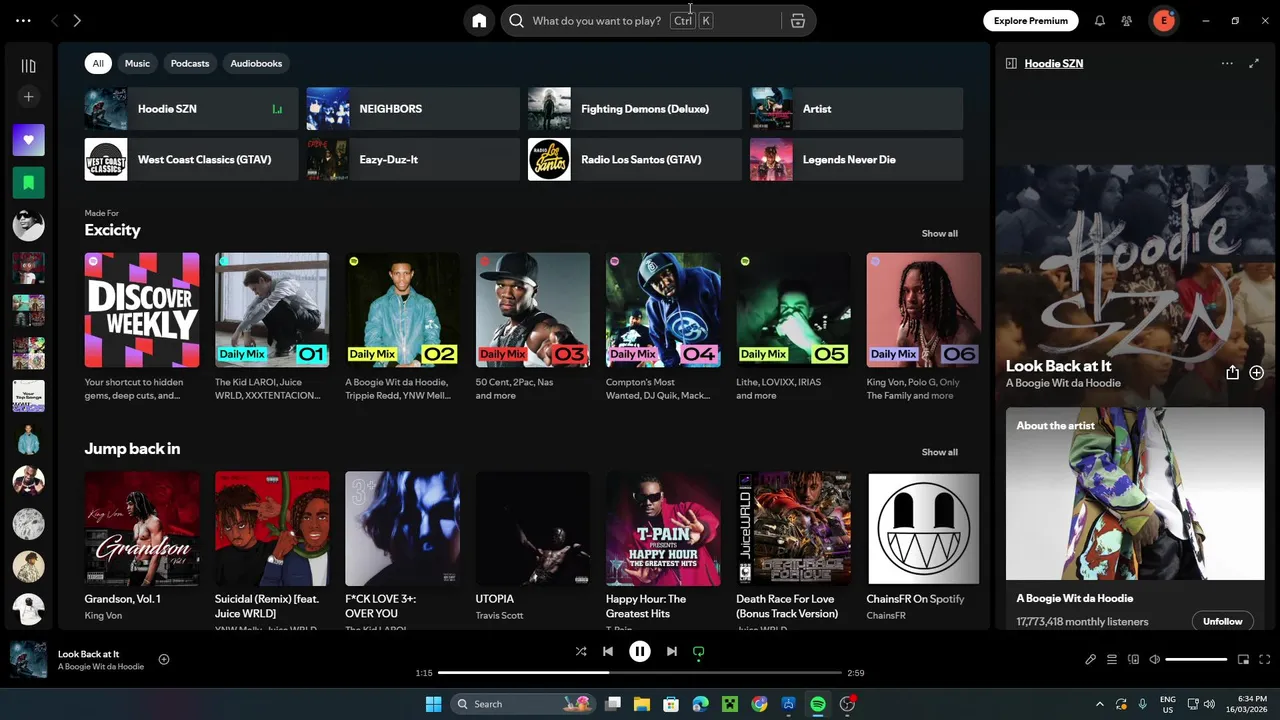Open NEIGHBORS shortcut tile

click(x=413, y=109)
